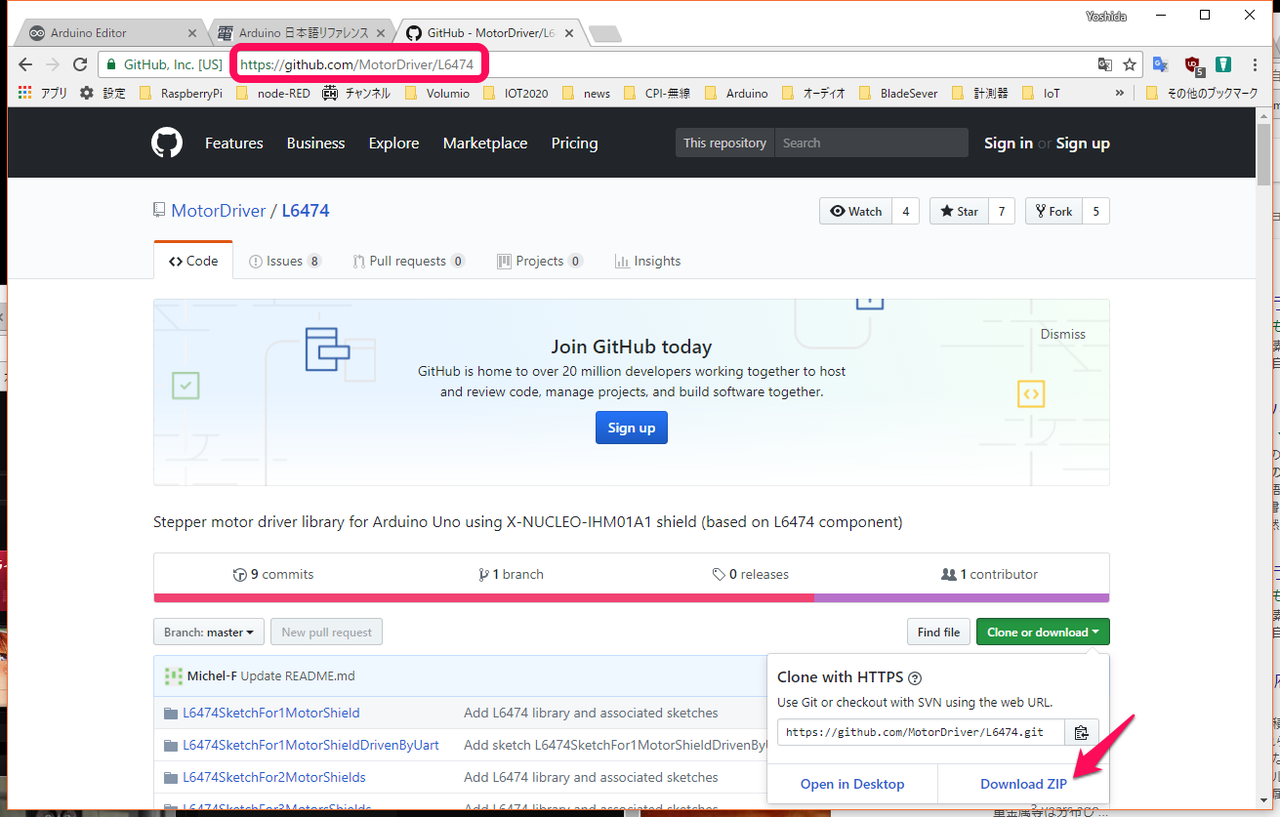Viewport: 1280px width, 817px height.
Task: Switch to Arduino 日本語リファレンス tab
Action: pyautogui.click(x=300, y=32)
